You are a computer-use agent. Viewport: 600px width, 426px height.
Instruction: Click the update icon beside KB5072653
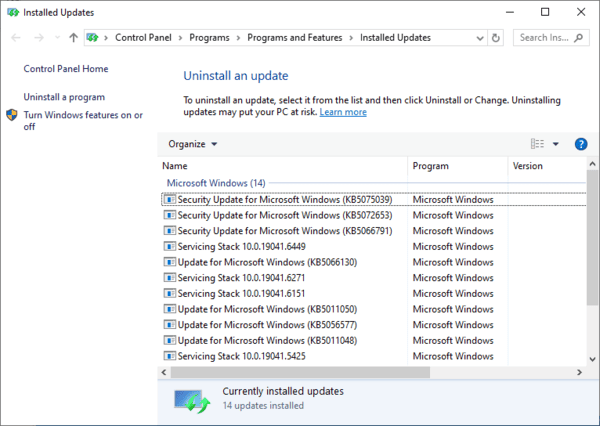(x=170, y=215)
